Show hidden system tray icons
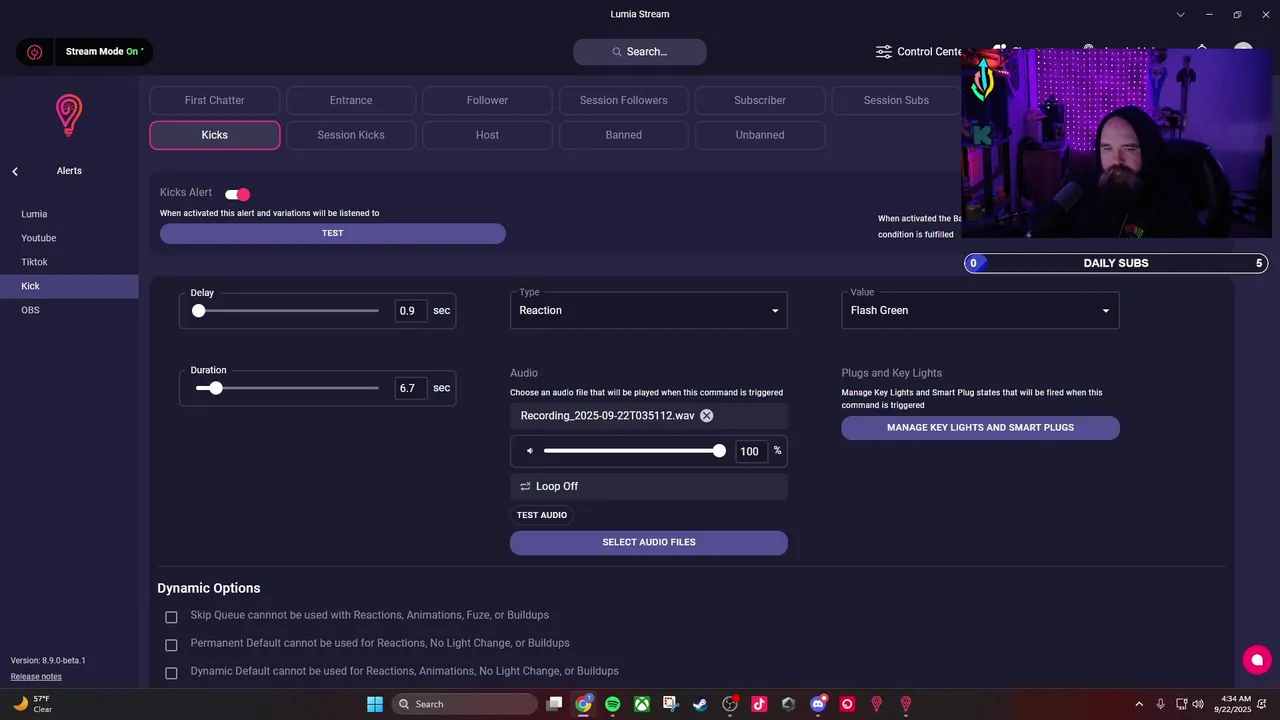The height and width of the screenshot is (720, 1280). [x=1139, y=704]
